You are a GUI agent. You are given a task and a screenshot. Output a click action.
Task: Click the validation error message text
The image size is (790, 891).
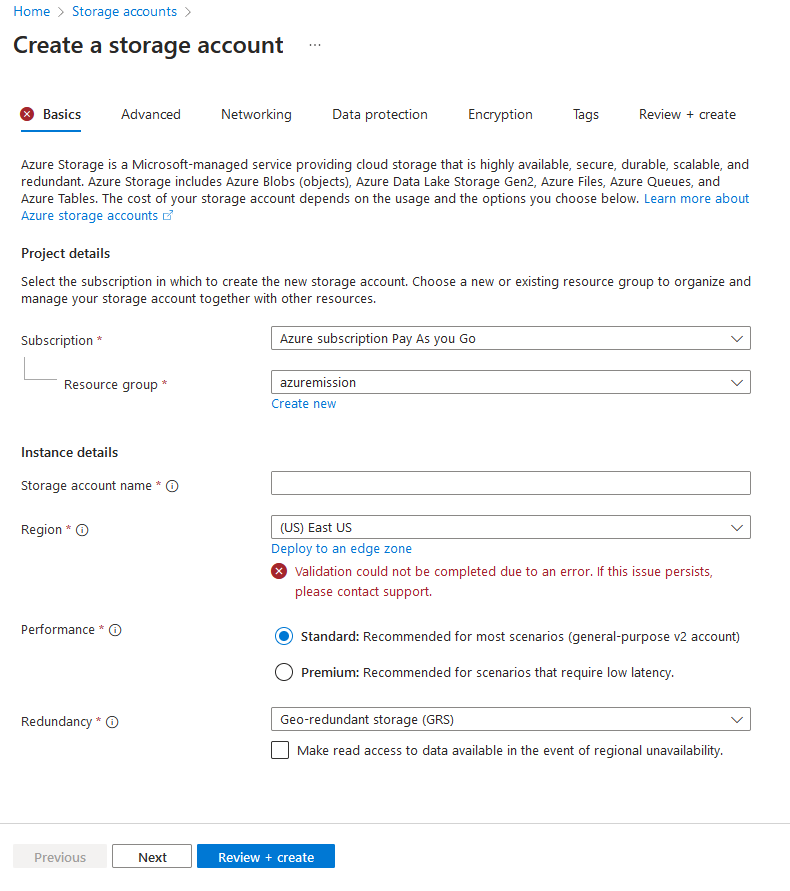[x=504, y=581]
